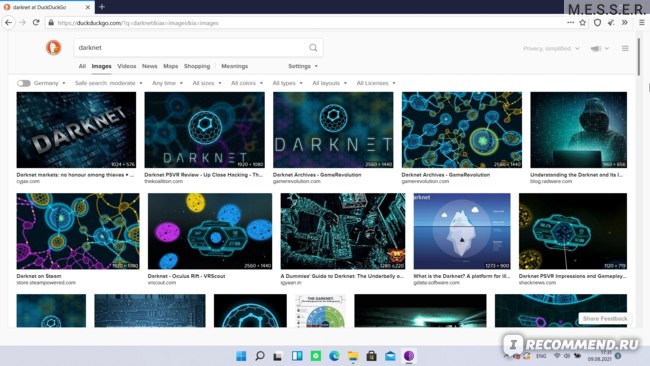Open the blog.radware.com source link
Image resolution: width=650 pixels, height=366 pixels.
551,182
